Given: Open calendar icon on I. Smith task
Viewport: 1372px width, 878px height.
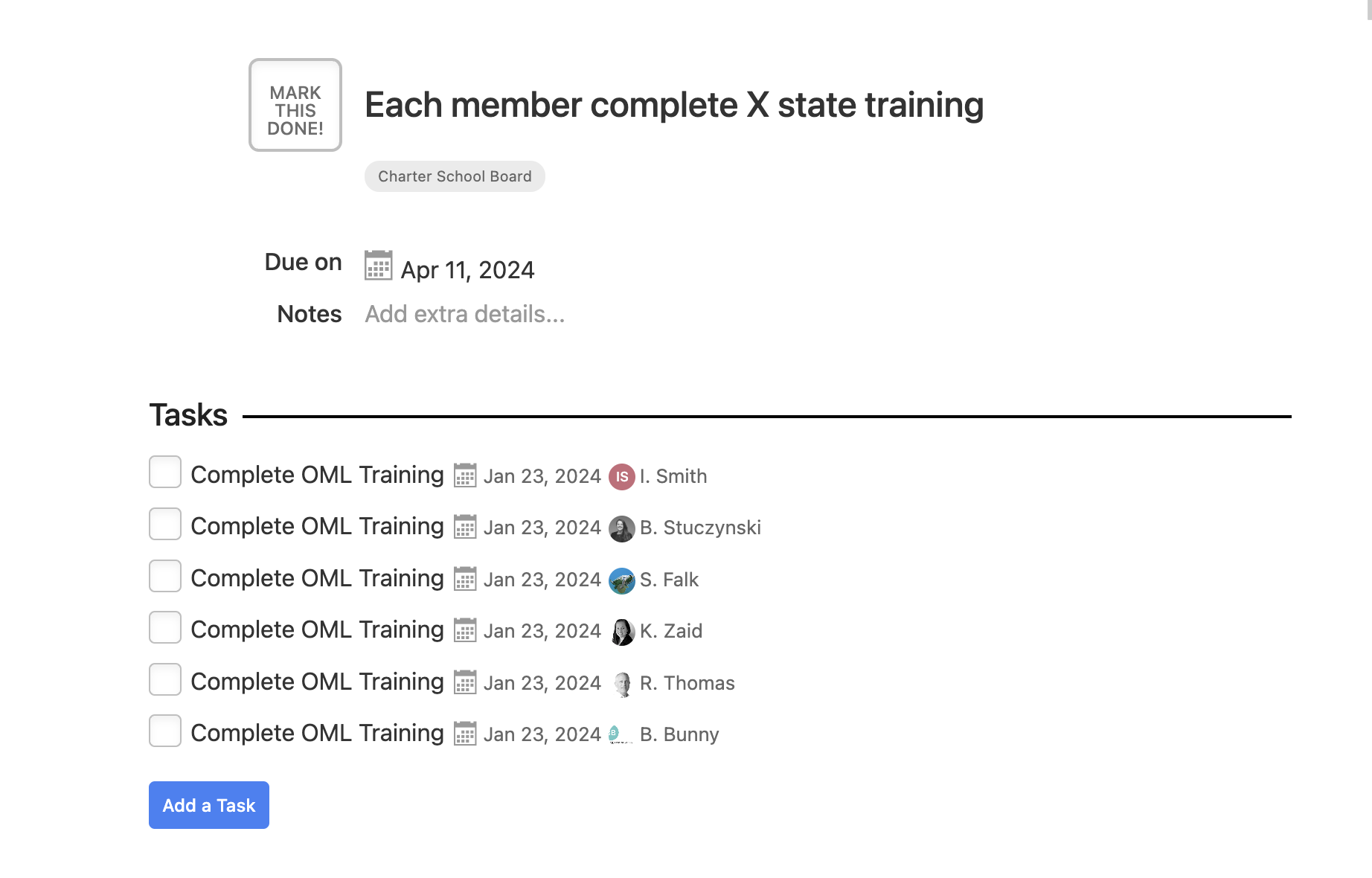Looking at the screenshot, I should pos(465,475).
